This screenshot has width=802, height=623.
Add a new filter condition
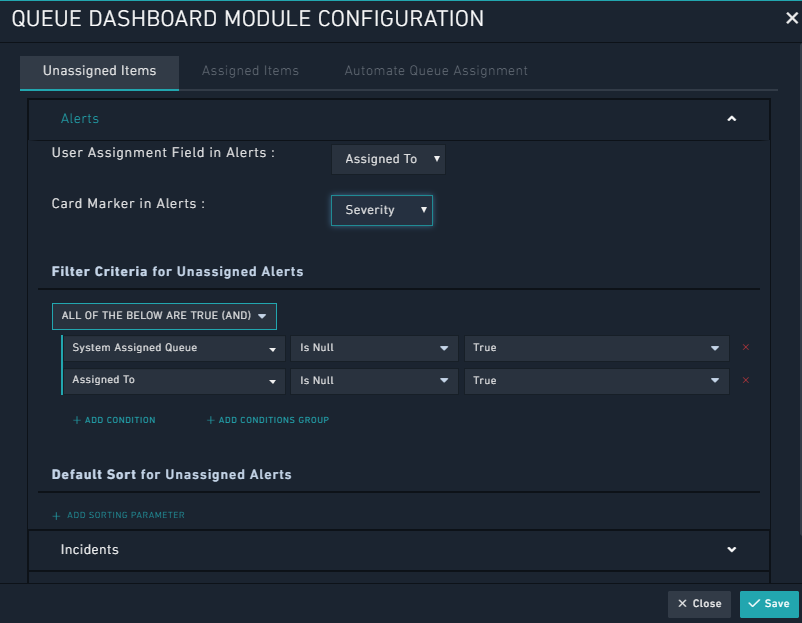coord(114,420)
